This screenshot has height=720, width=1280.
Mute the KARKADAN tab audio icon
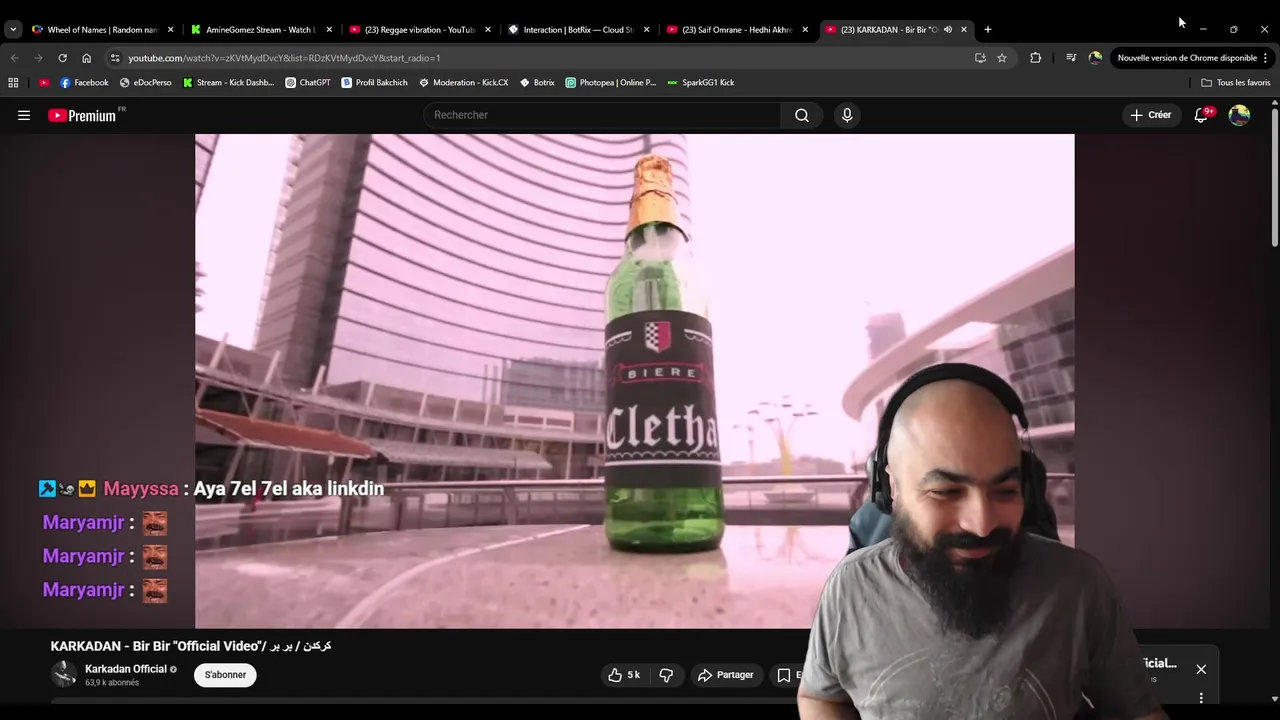948,29
